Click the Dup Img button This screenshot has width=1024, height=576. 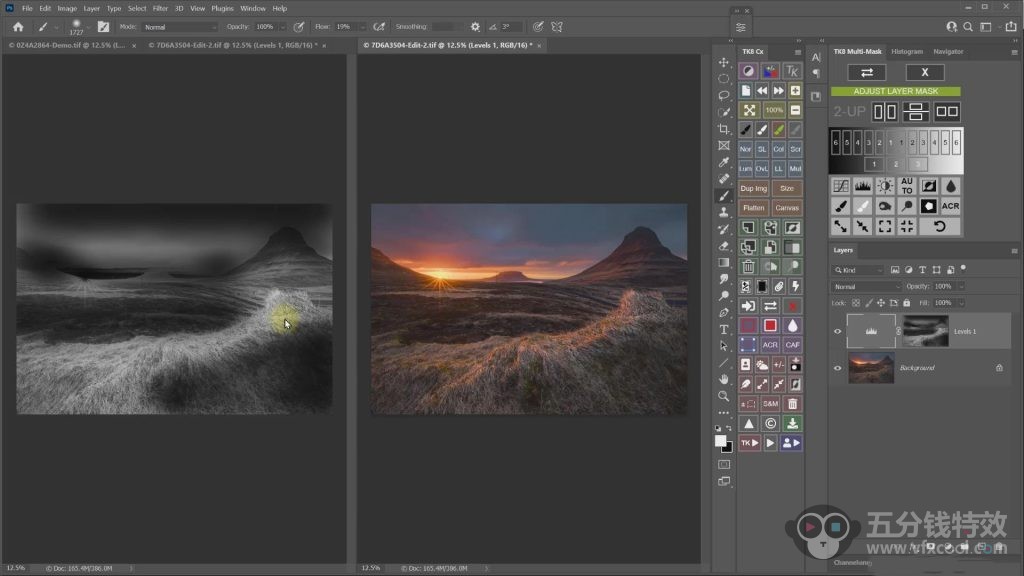coord(754,188)
